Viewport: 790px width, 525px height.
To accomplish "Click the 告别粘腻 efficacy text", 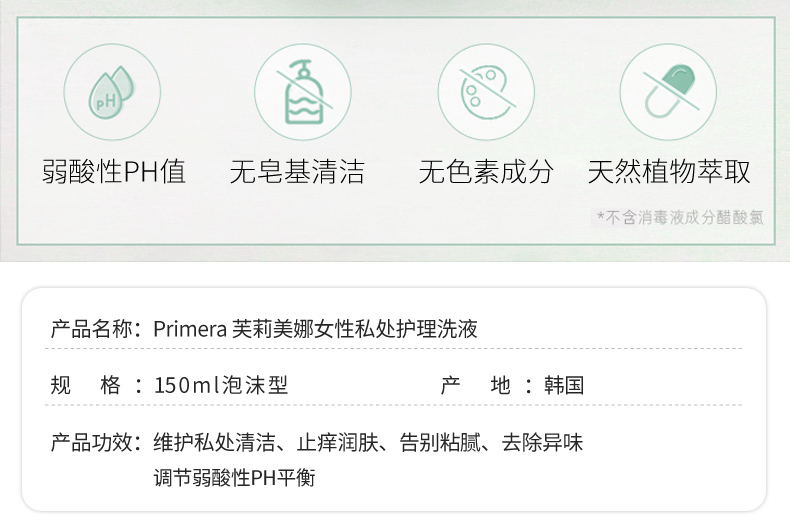I will click(x=440, y=442).
